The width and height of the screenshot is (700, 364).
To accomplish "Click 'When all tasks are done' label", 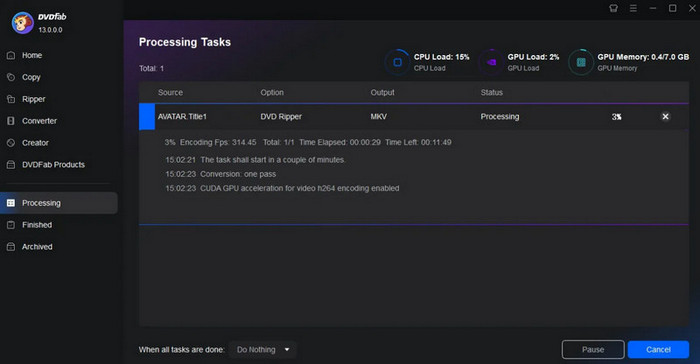I will pos(182,350).
